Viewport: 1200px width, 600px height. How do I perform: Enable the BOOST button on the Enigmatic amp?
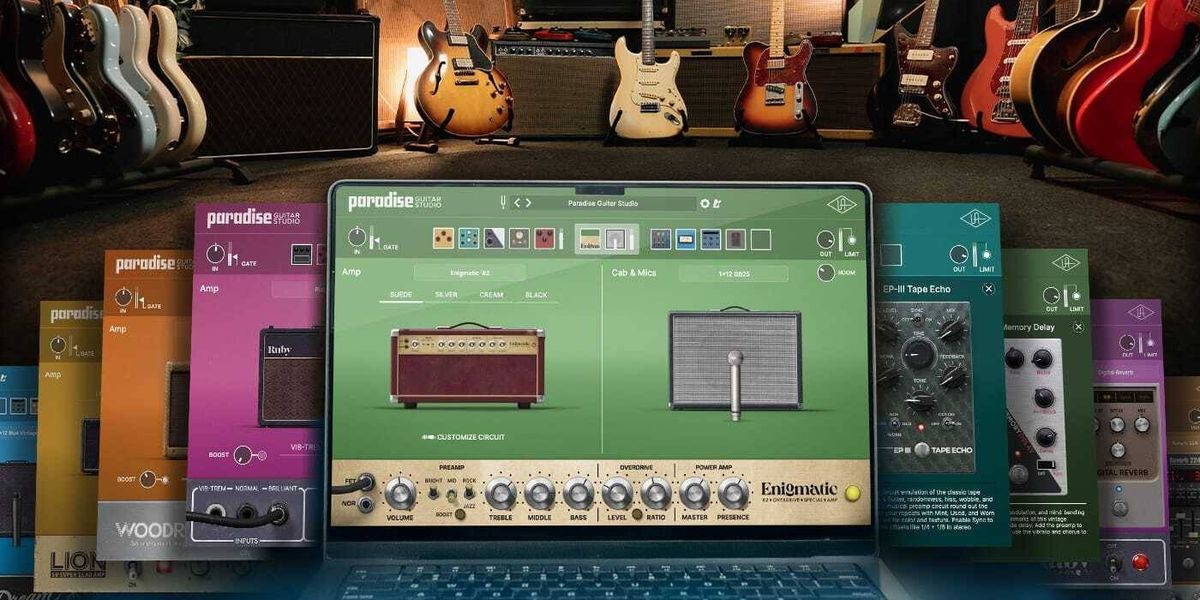(x=458, y=514)
